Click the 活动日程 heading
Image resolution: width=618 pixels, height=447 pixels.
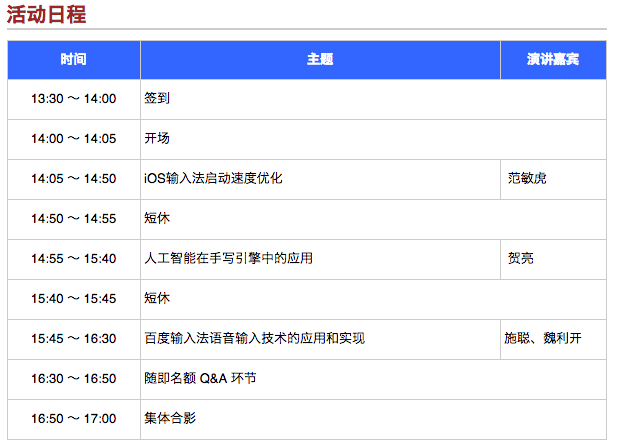pos(46,14)
